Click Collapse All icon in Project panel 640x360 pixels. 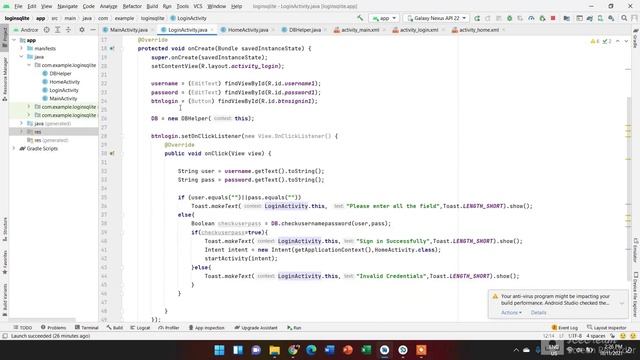(x=68, y=30)
